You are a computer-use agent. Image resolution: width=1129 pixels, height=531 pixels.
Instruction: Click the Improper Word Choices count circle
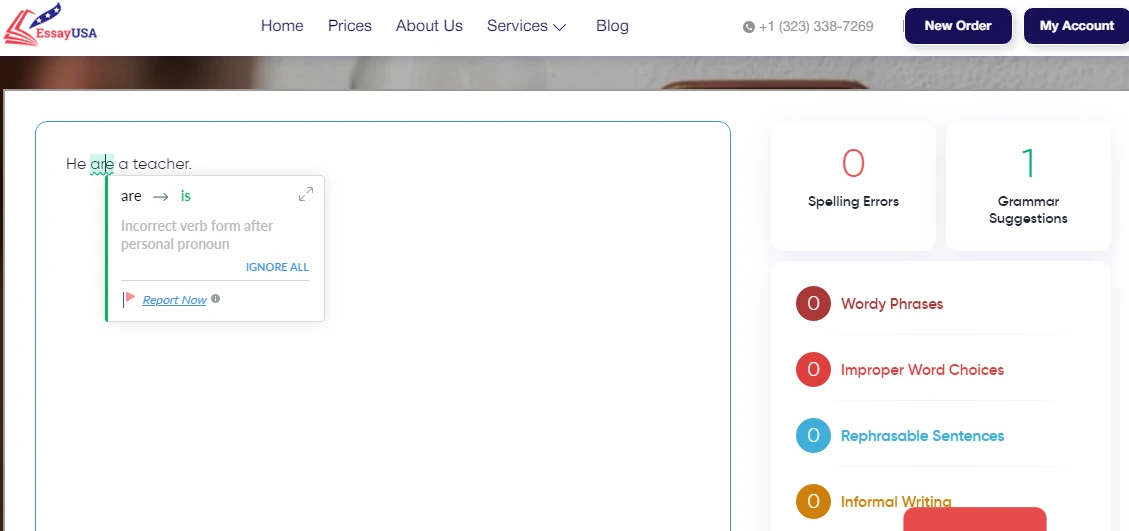click(813, 370)
